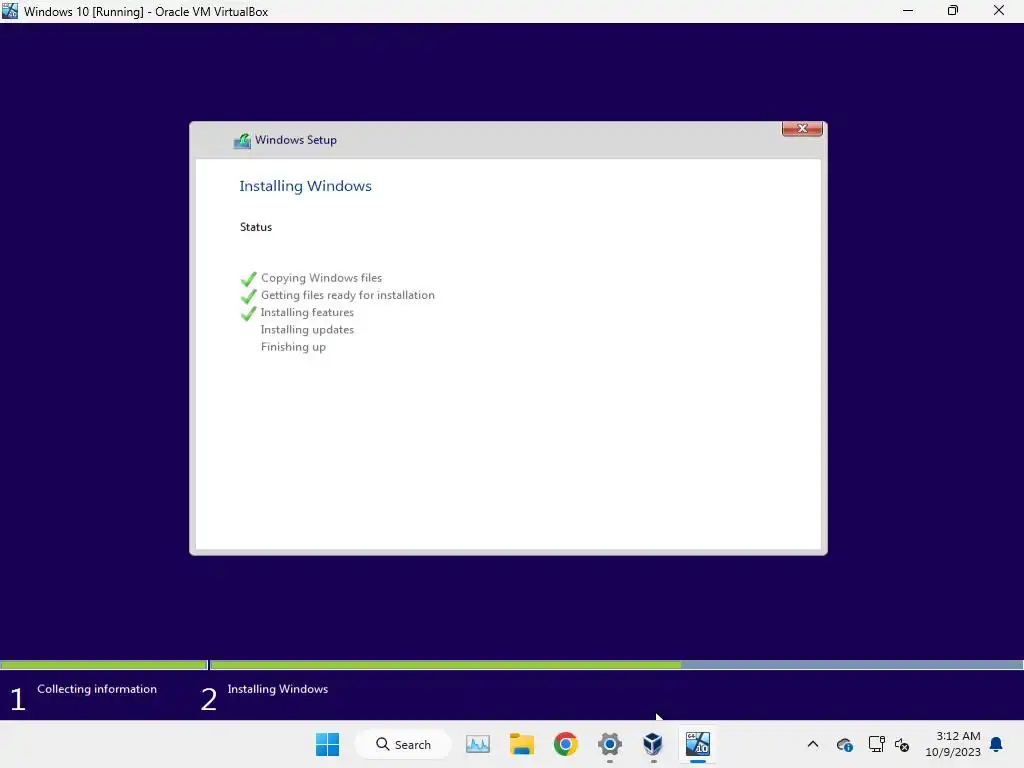Click the VirtualBox title bar icon
This screenshot has height=768, width=1024.
(10, 11)
